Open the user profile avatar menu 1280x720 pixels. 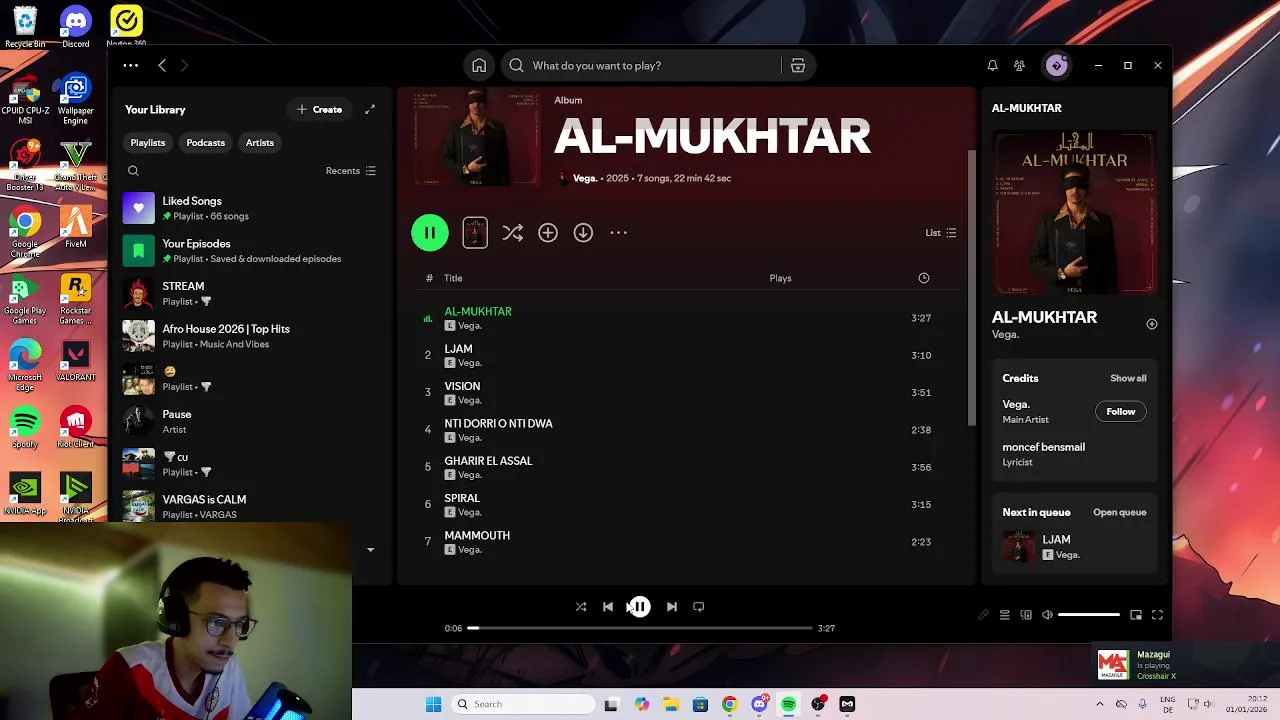click(1057, 65)
